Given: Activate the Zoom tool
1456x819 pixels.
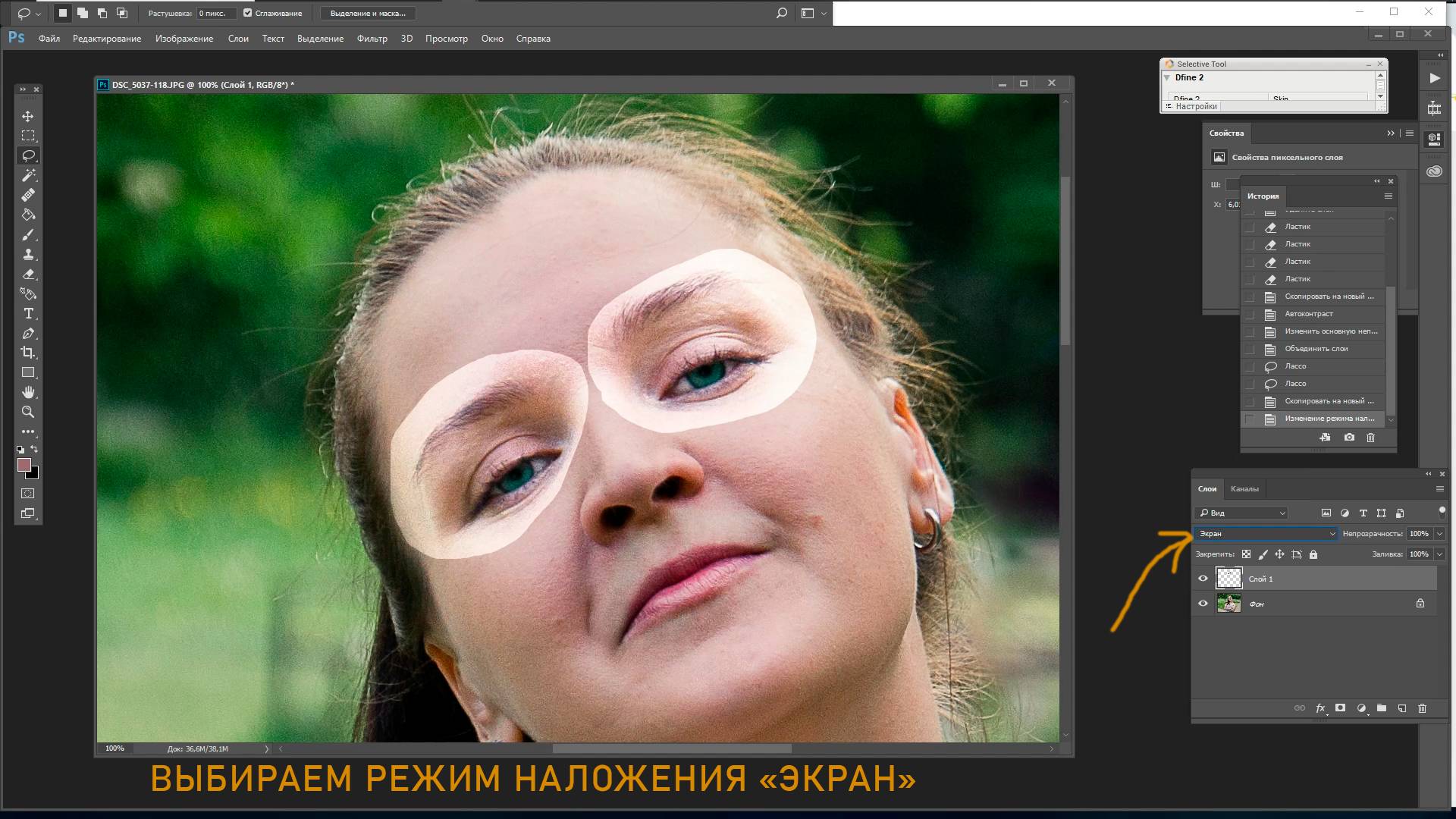Looking at the screenshot, I should [29, 412].
